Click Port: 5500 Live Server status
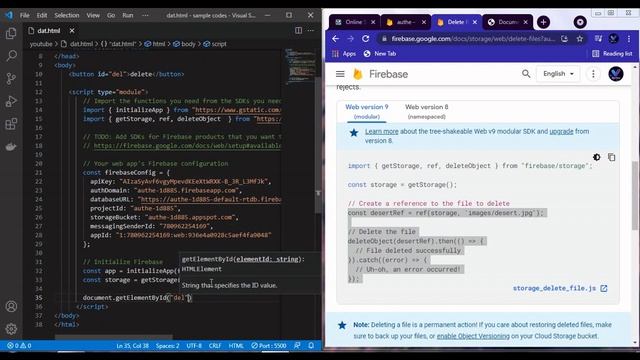 click(269, 346)
